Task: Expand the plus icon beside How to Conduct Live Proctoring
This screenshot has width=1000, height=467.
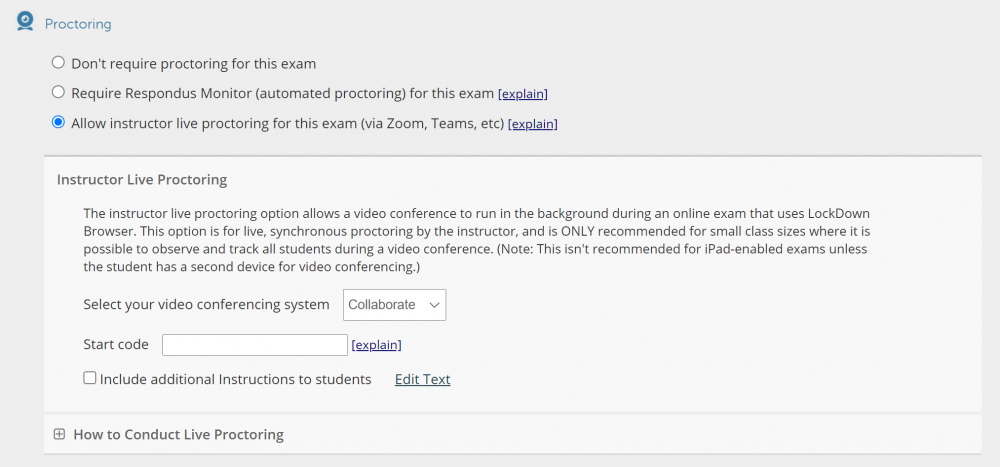Action: pyautogui.click(x=59, y=435)
